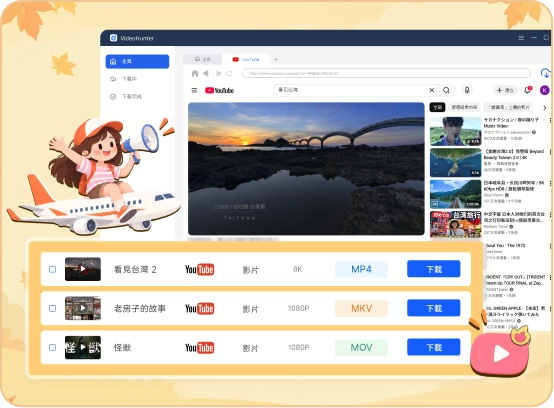
Task: Go back with the left arrow icon
Action: [206, 73]
